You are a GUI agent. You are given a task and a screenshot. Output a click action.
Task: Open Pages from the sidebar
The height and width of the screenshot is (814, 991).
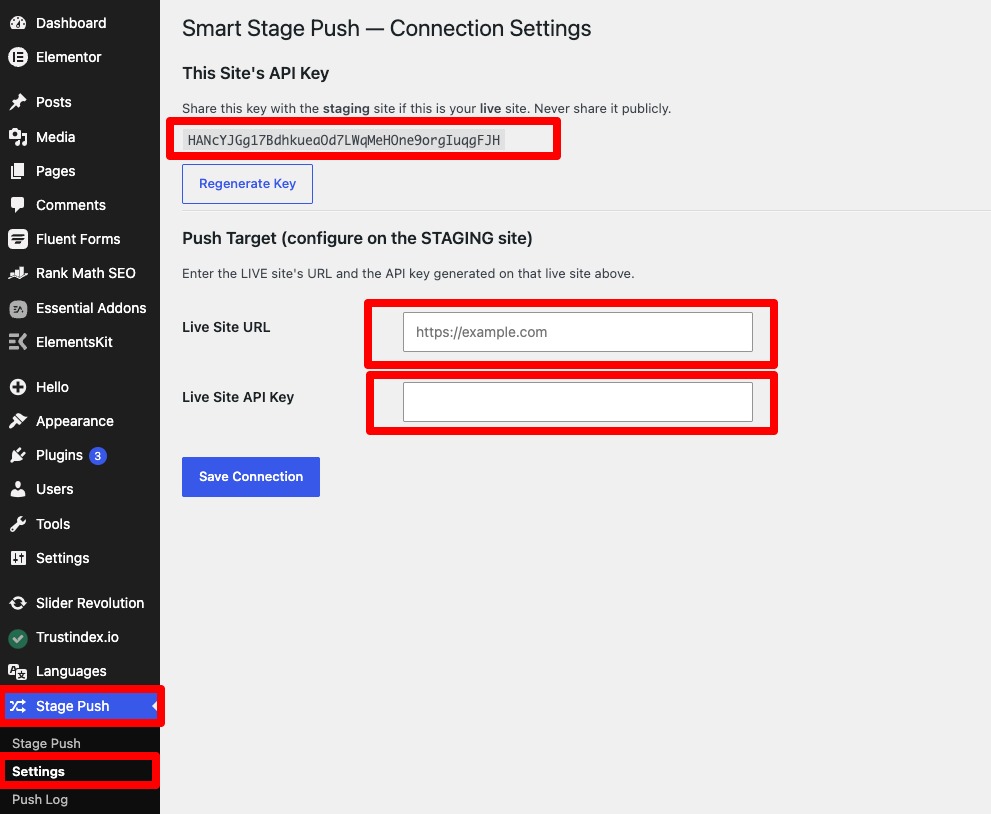pyautogui.click(x=56, y=171)
